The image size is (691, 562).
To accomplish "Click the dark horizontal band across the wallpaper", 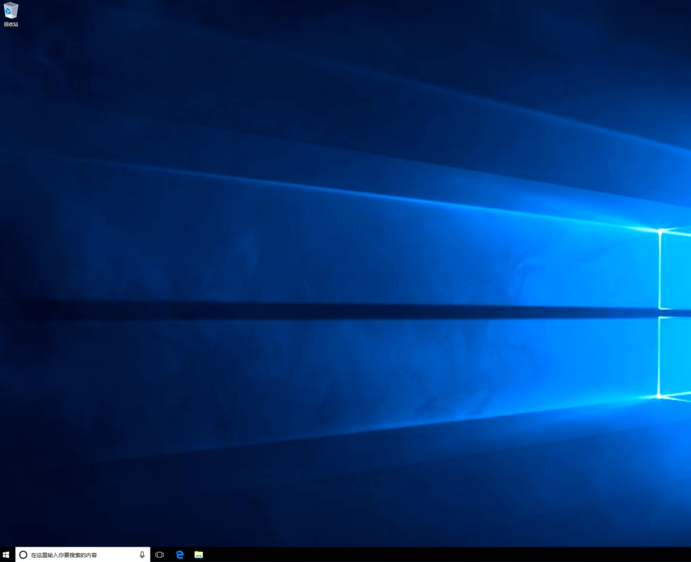I will point(300,312).
